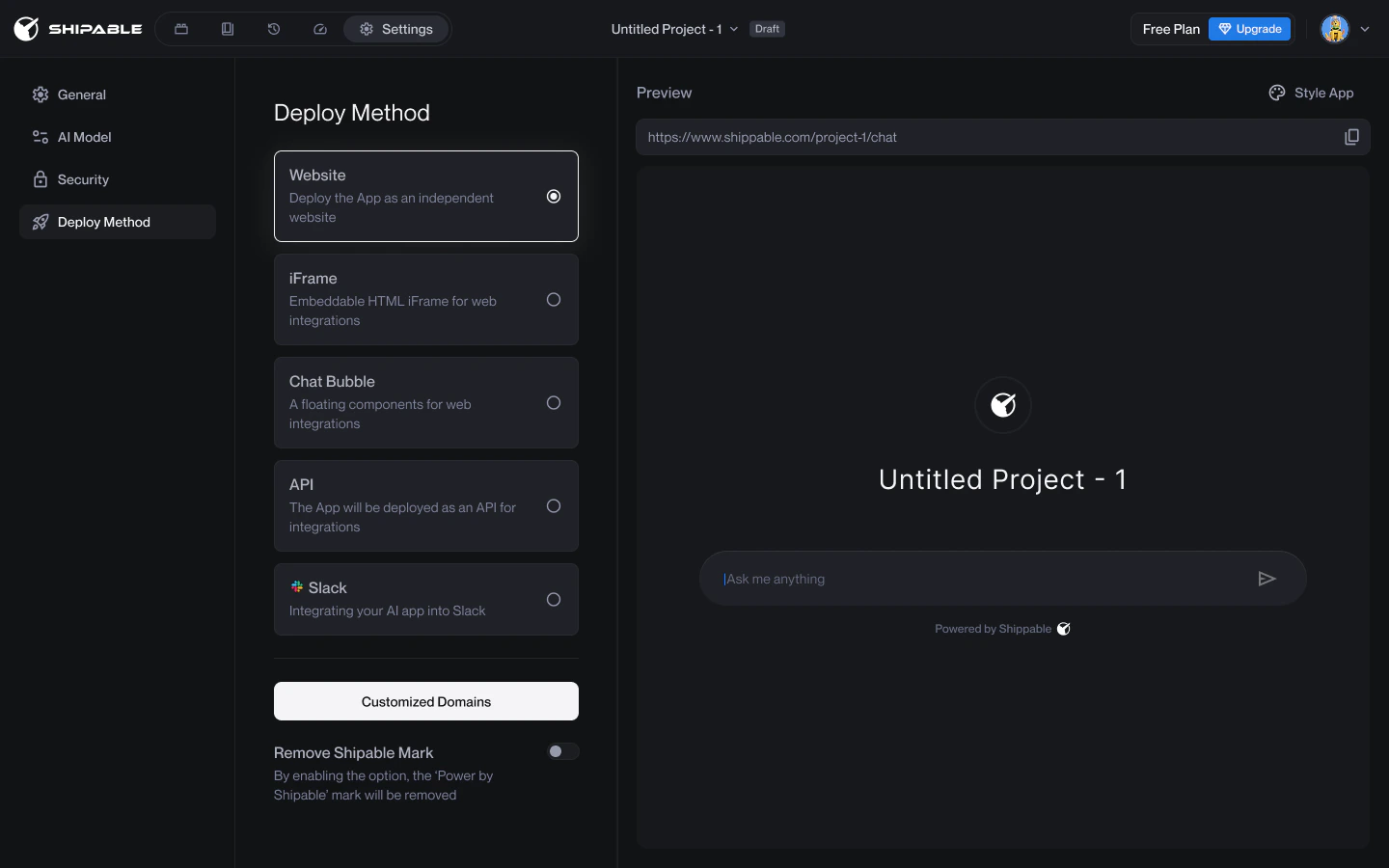This screenshot has height=868, width=1389.
Task: Click the preview URL field
Action: tap(1003, 137)
